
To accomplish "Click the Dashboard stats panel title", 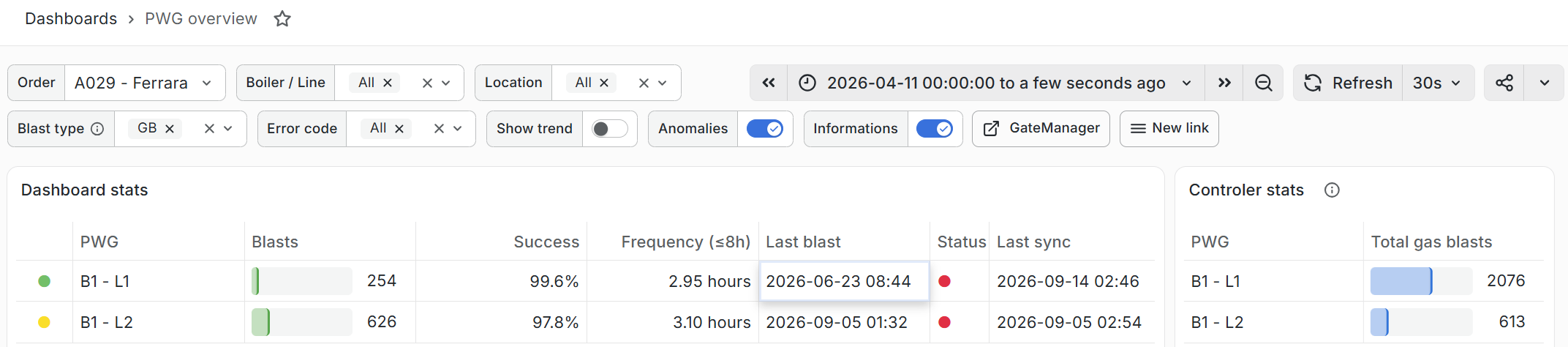I will click(84, 190).
